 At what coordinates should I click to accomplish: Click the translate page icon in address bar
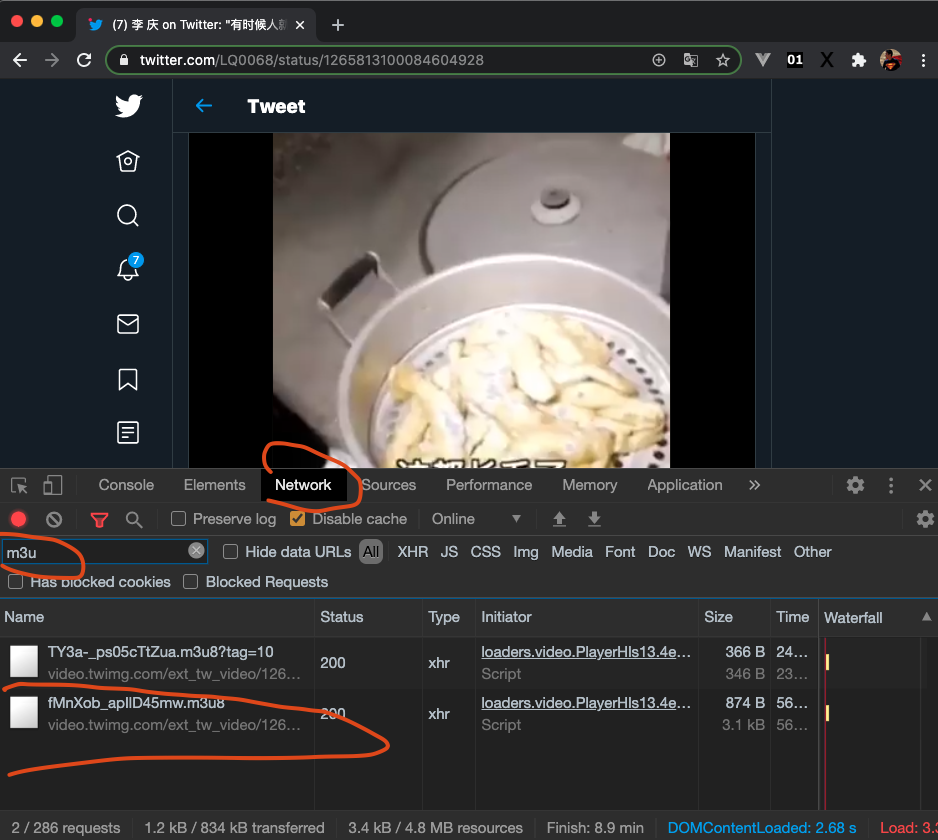point(690,60)
